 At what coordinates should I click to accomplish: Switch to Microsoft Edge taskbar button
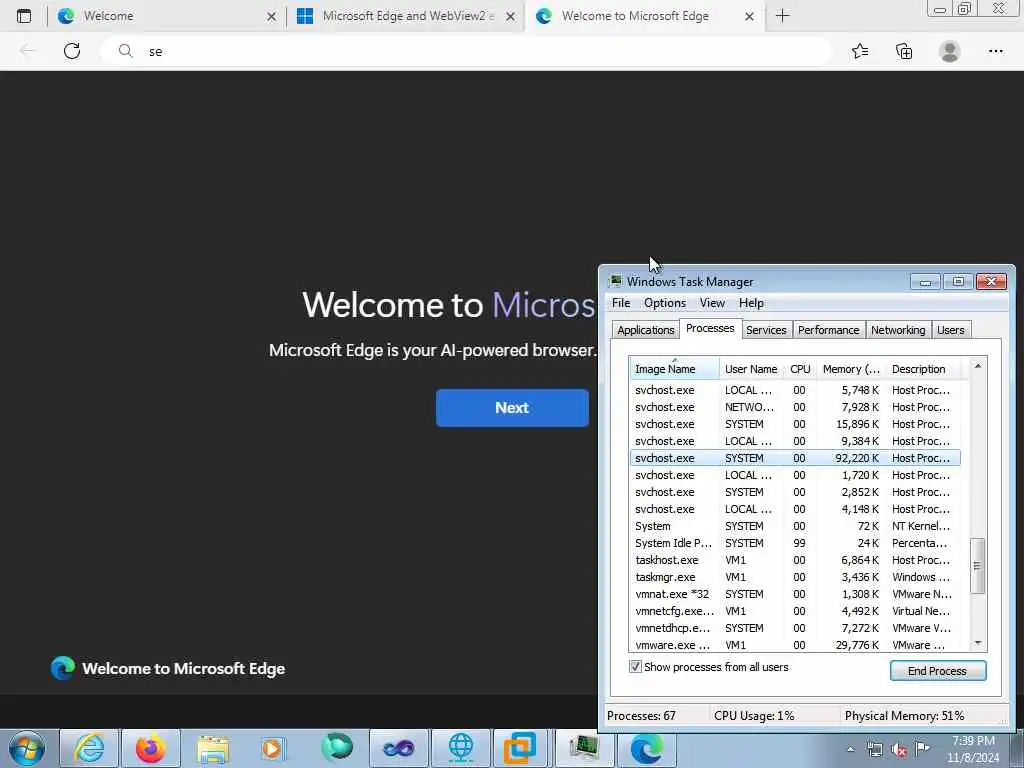coord(646,748)
